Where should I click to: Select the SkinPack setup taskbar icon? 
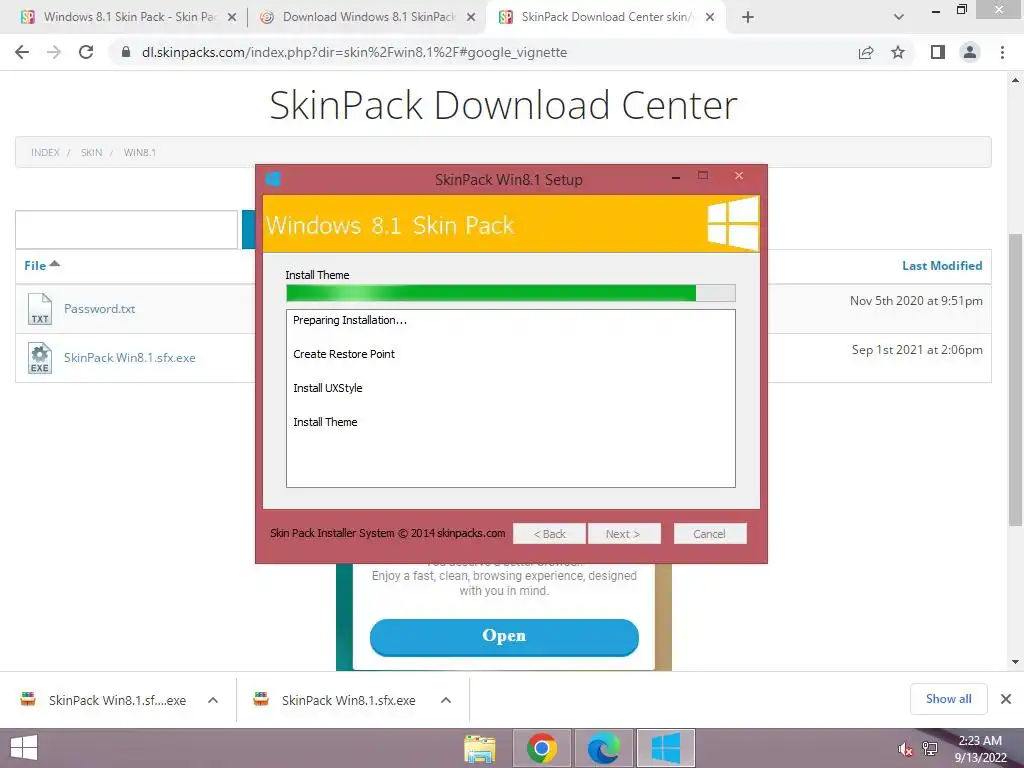click(665, 748)
